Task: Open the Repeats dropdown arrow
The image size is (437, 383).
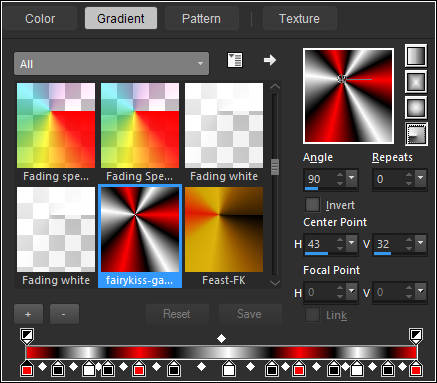Action: 421,178
